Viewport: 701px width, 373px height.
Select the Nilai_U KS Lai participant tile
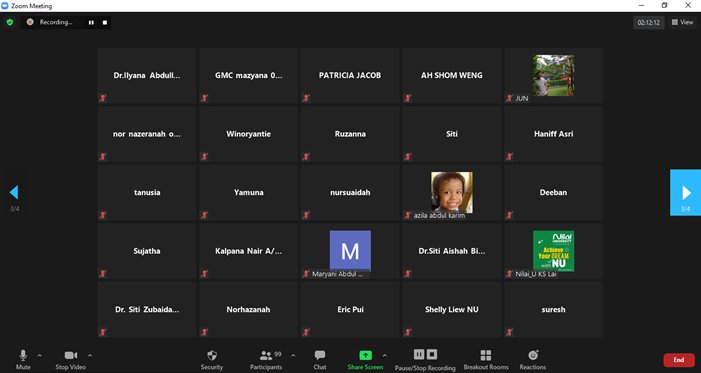553,251
